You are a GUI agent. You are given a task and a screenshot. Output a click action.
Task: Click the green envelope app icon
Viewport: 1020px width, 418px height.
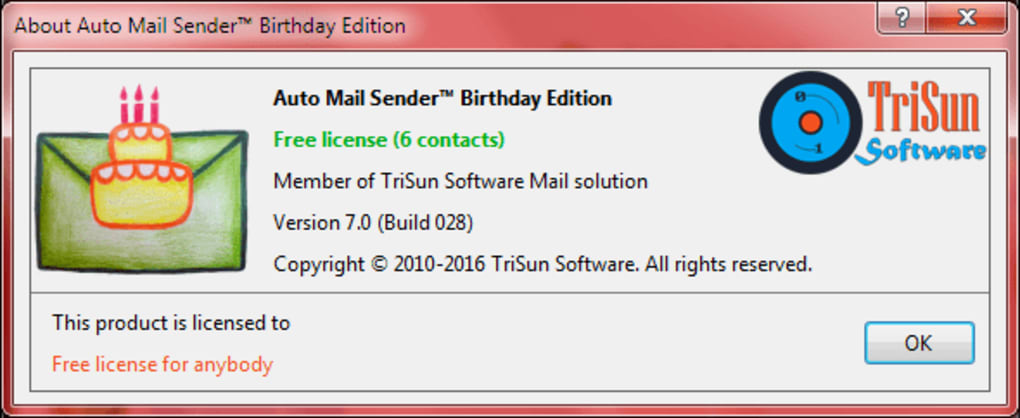(x=142, y=178)
